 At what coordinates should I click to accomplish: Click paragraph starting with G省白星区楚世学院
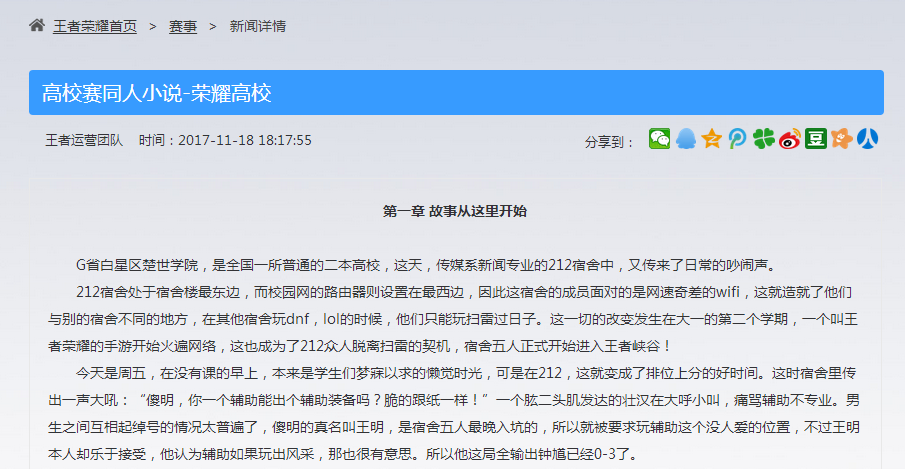pyautogui.click(x=428, y=265)
